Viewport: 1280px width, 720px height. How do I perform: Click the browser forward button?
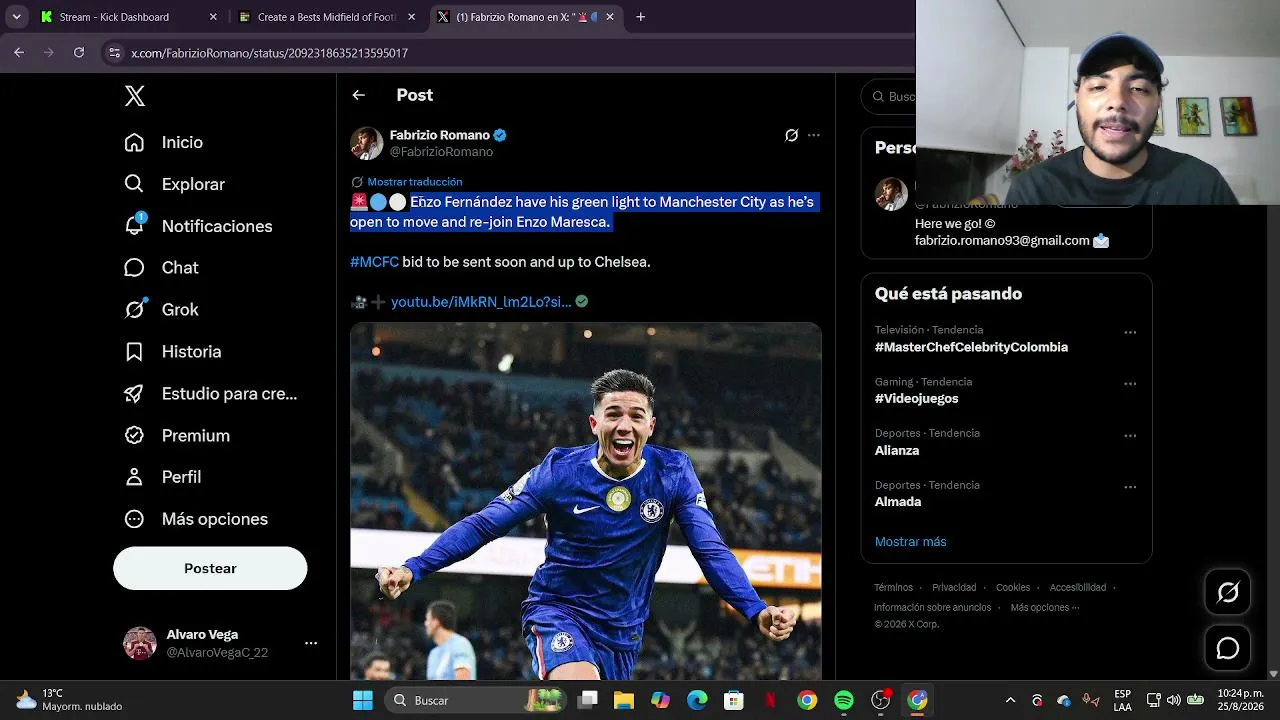pos(49,53)
